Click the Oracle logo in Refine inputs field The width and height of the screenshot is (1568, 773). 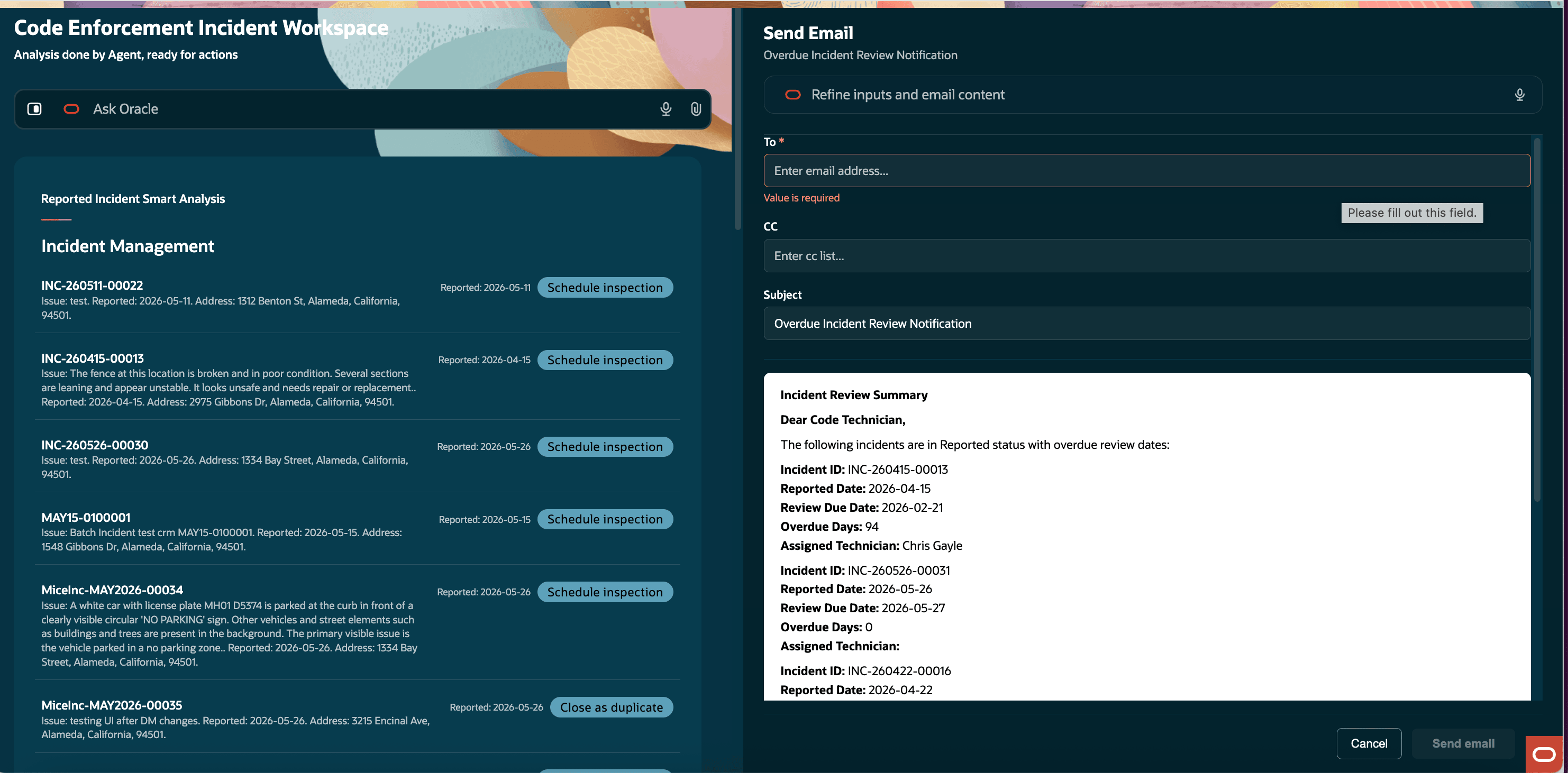(792, 94)
